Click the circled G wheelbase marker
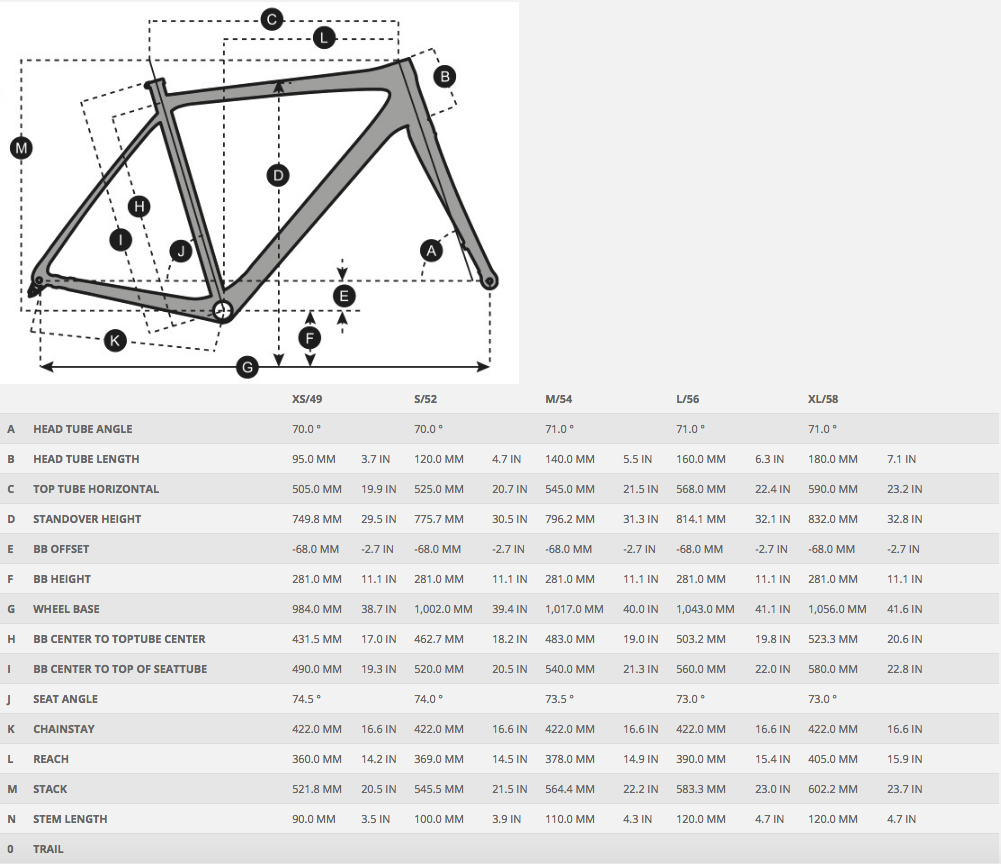This screenshot has width=1001, height=864. (247, 367)
